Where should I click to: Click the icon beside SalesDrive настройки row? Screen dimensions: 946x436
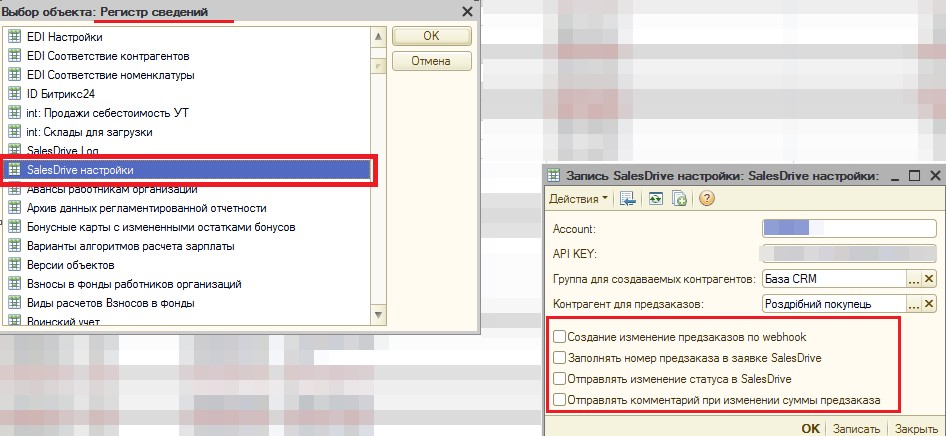[15, 170]
